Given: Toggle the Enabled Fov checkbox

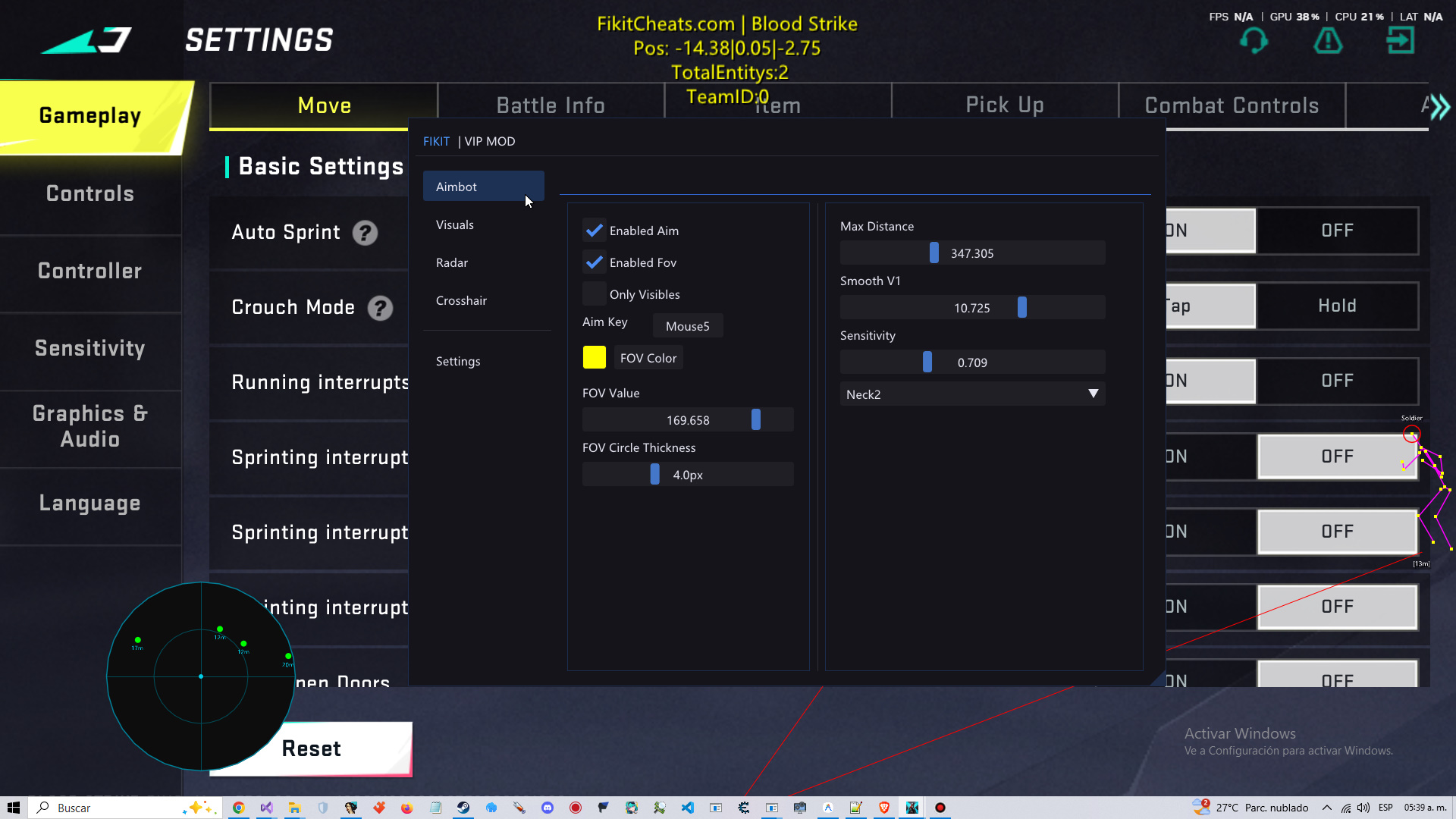Looking at the screenshot, I should 595,262.
